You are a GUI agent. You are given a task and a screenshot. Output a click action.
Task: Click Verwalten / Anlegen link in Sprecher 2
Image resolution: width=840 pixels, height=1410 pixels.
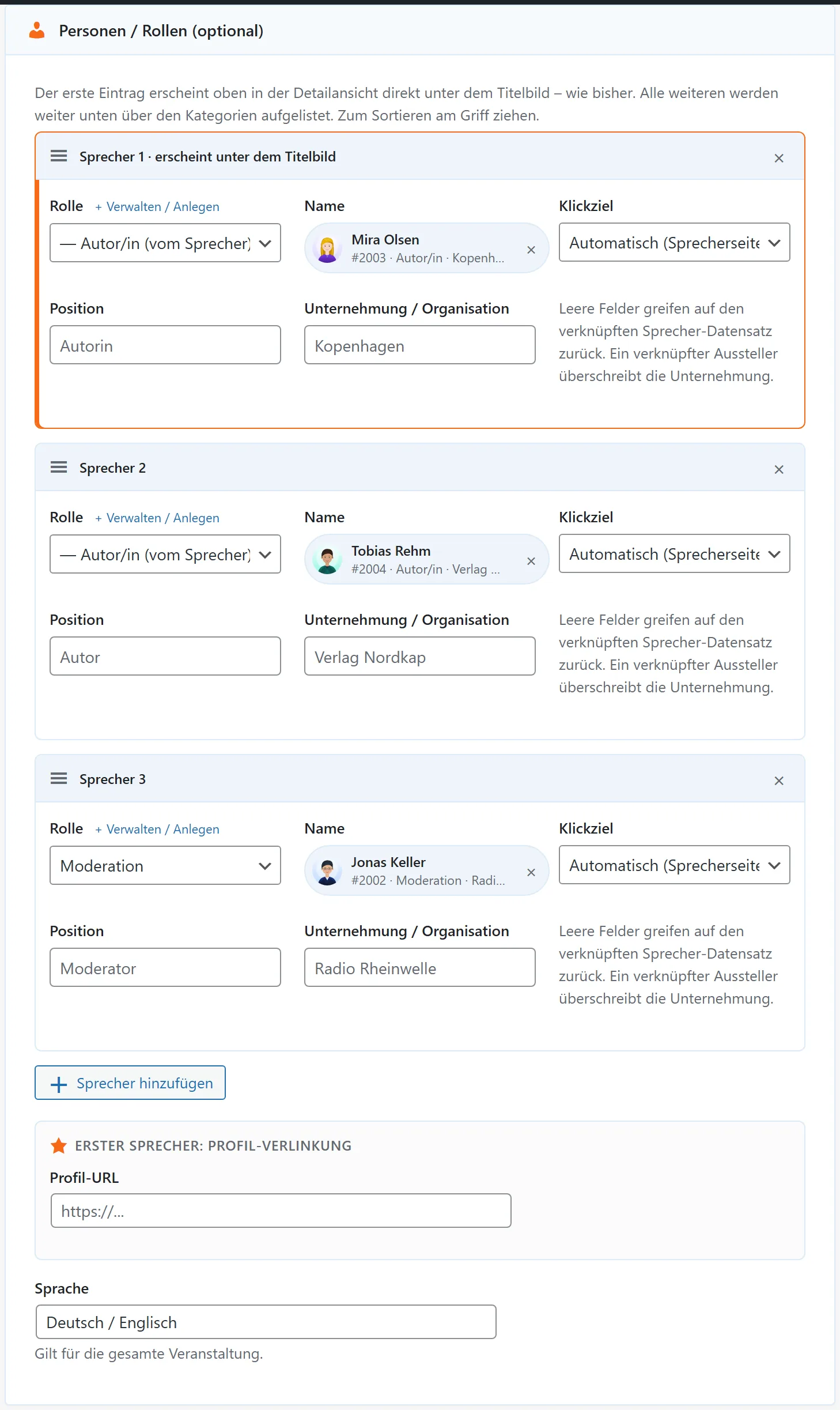point(157,518)
